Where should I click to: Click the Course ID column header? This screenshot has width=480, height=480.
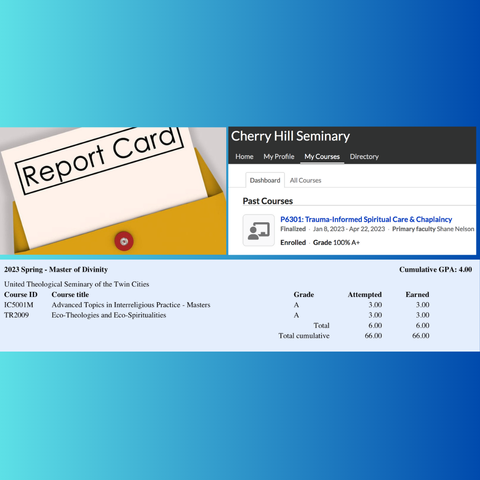pos(21,294)
